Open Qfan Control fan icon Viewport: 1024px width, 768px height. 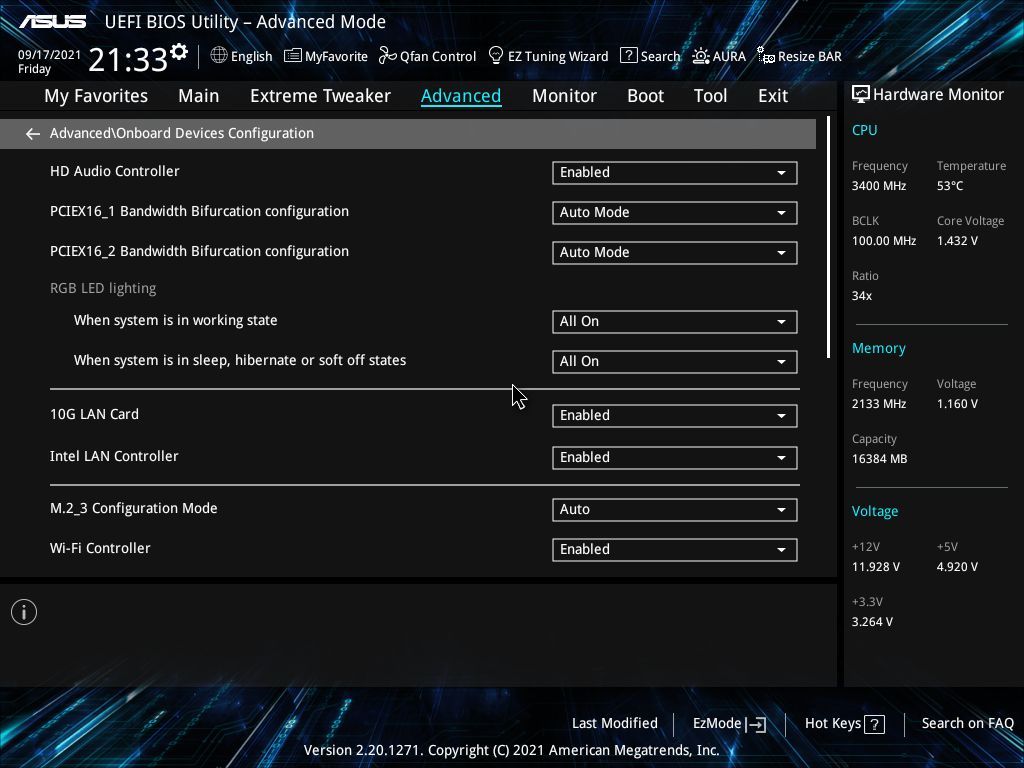coord(388,56)
